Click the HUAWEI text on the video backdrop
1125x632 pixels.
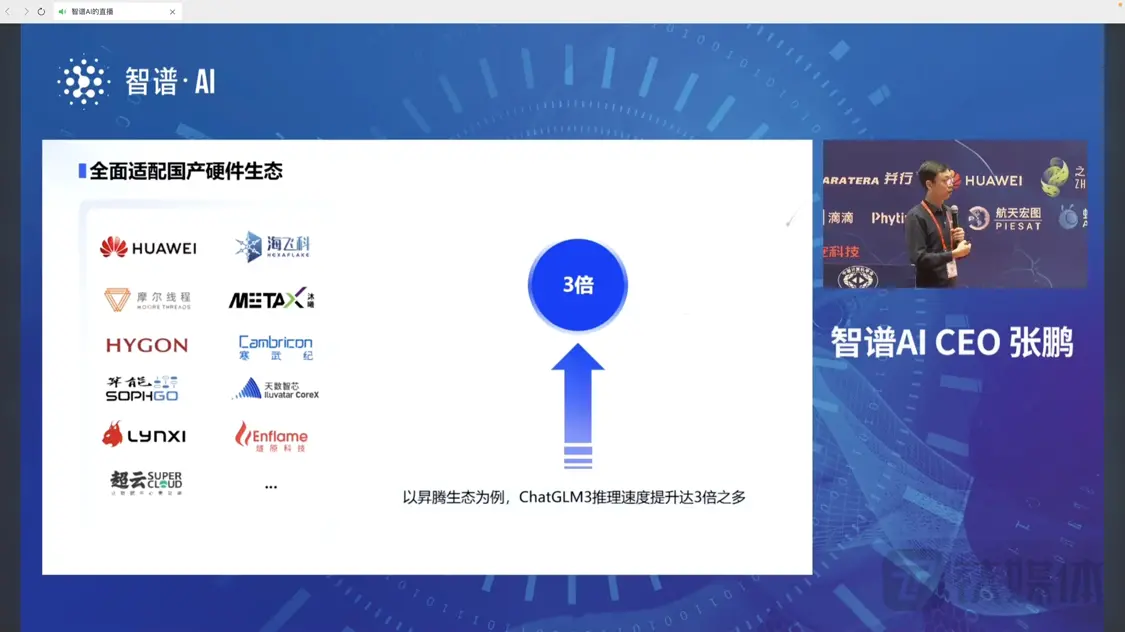click(993, 181)
